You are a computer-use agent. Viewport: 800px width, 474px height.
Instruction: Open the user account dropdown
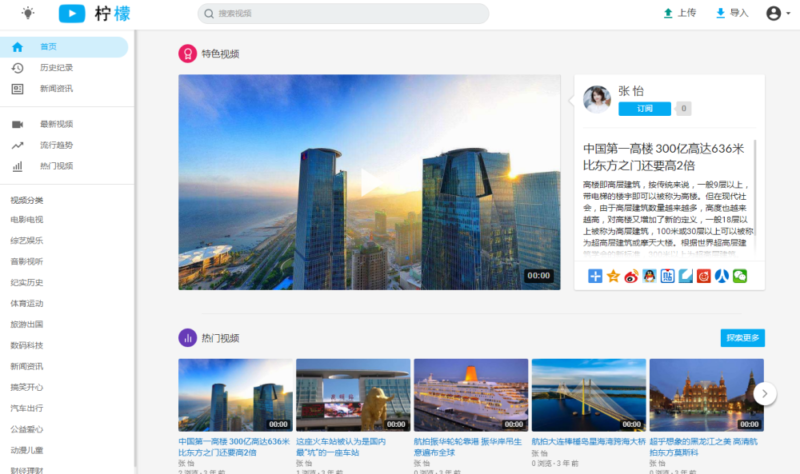point(778,13)
